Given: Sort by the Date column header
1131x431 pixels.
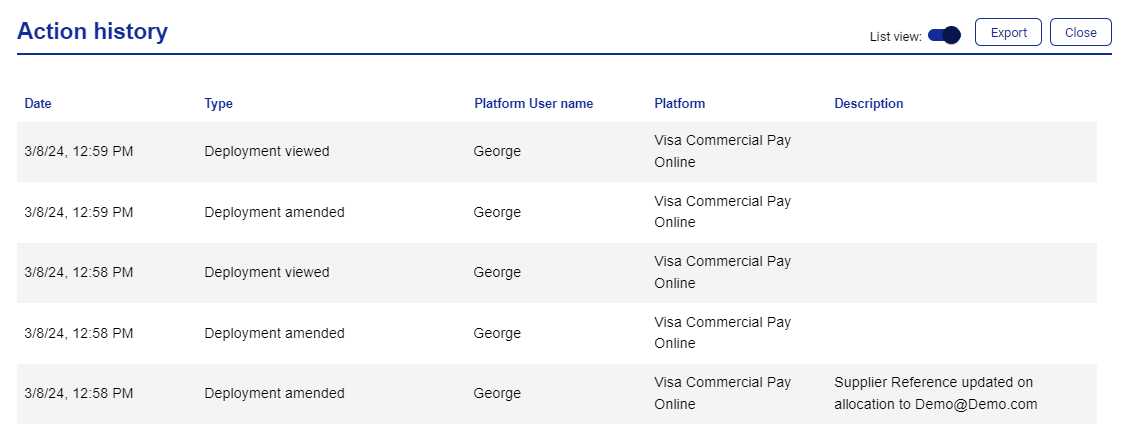Looking at the screenshot, I should (38, 103).
